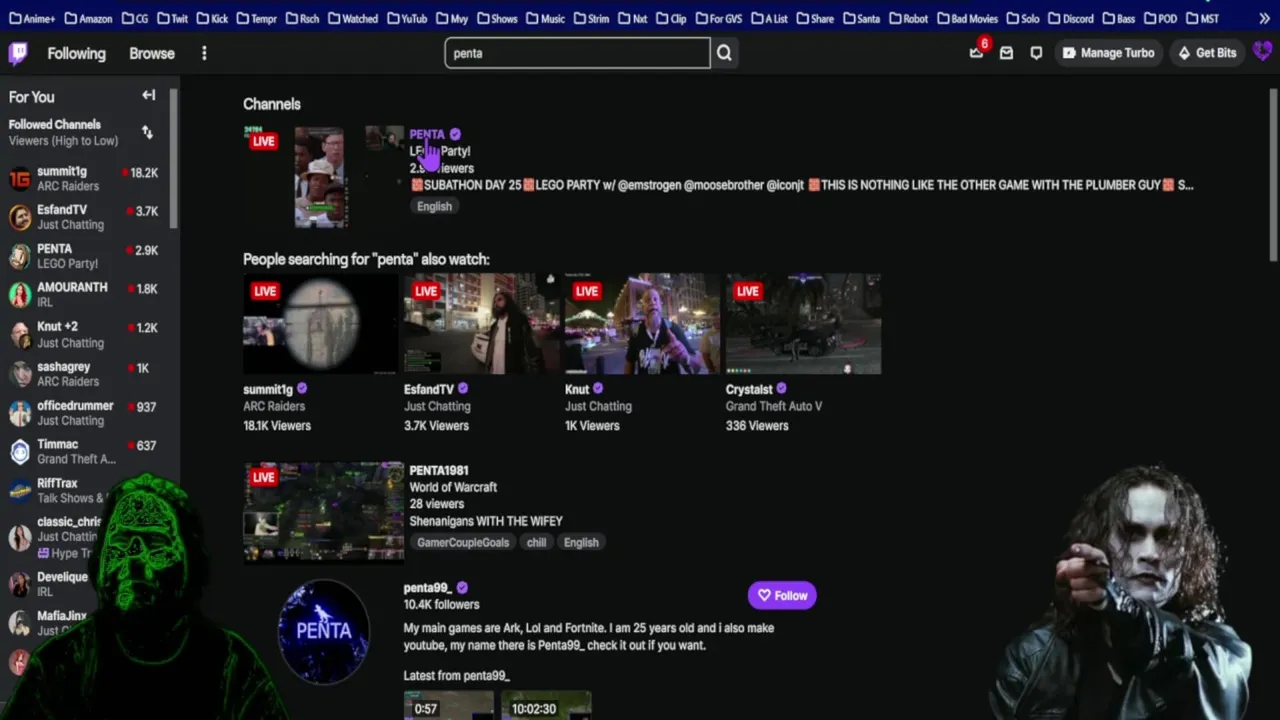Open the Watched bookmark folder

coord(352,18)
